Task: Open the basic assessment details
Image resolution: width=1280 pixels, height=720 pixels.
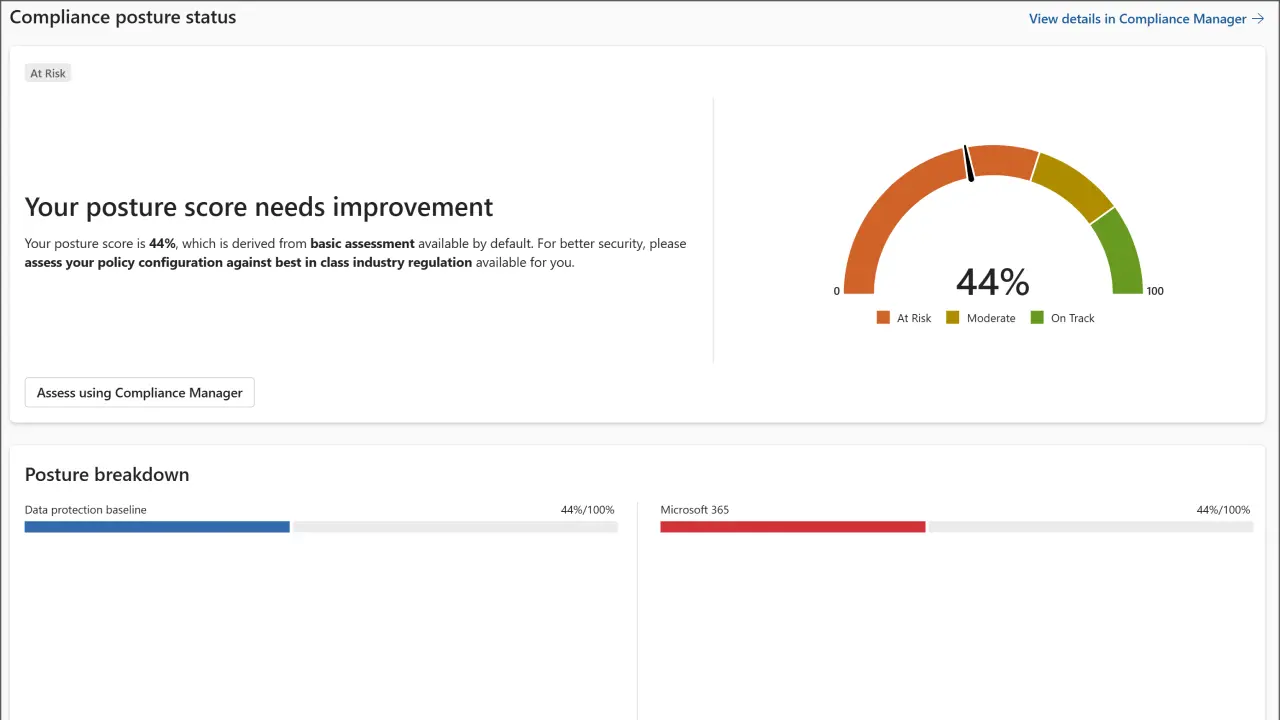Action: click(362, 243)
